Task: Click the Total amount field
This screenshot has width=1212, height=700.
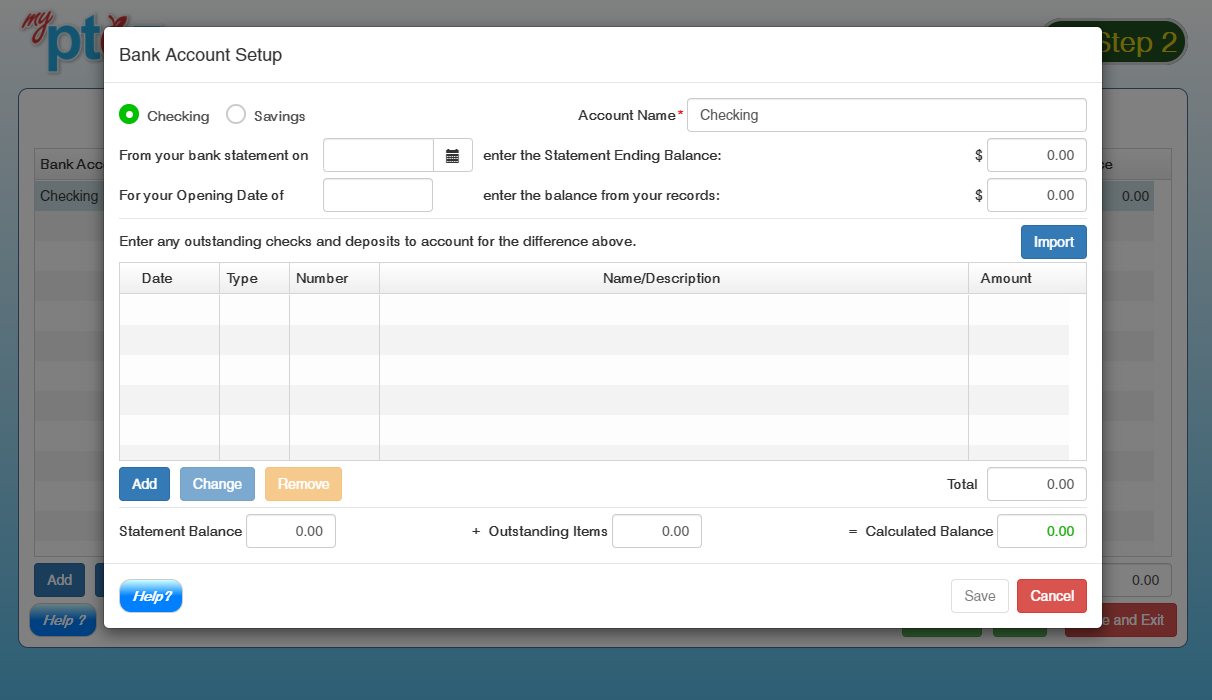Action: 1036,484
